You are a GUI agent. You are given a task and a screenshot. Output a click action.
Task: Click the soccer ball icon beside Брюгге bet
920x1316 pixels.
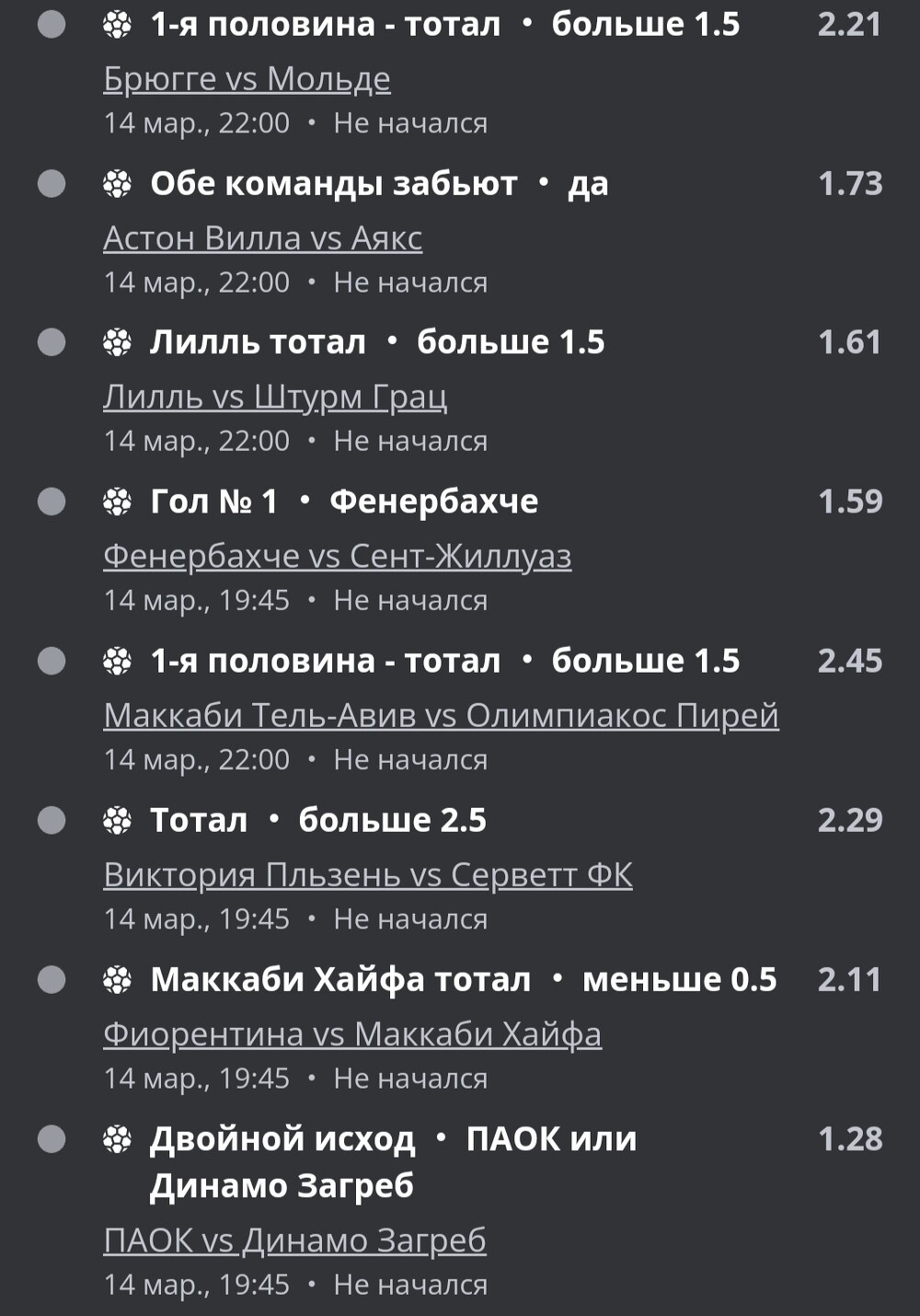point(117,25)
